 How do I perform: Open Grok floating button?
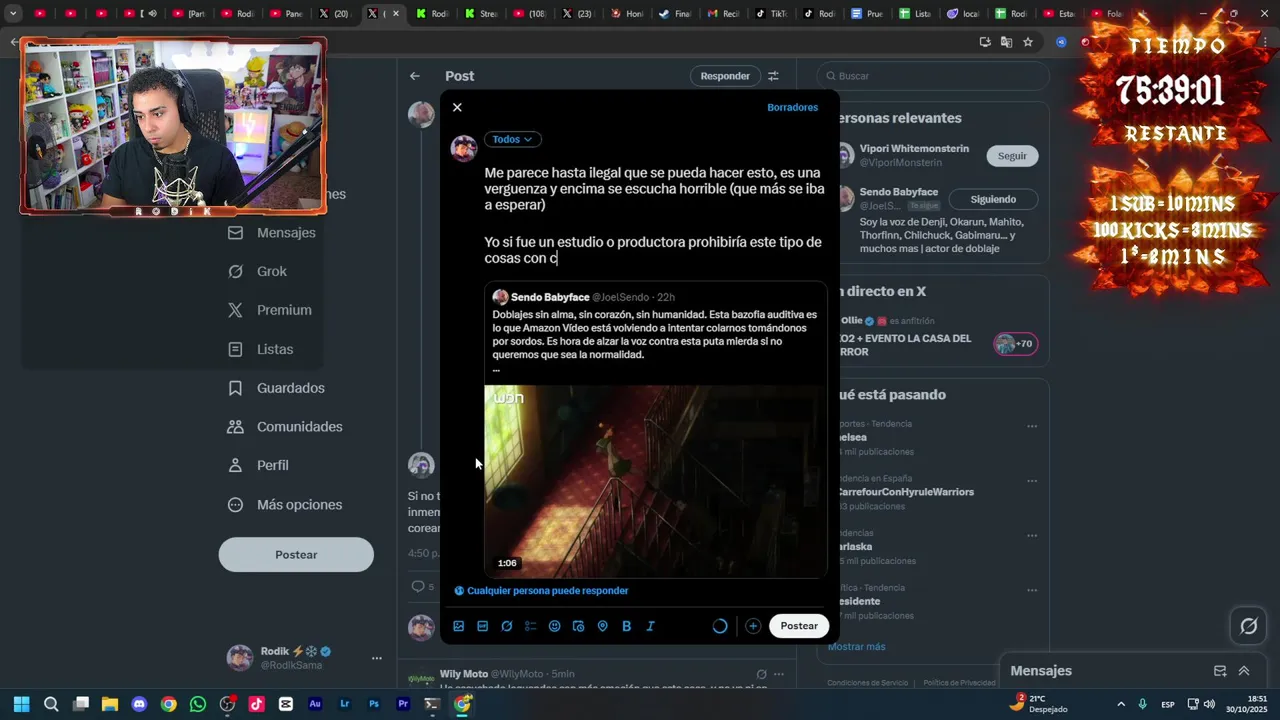(1249, 626)
